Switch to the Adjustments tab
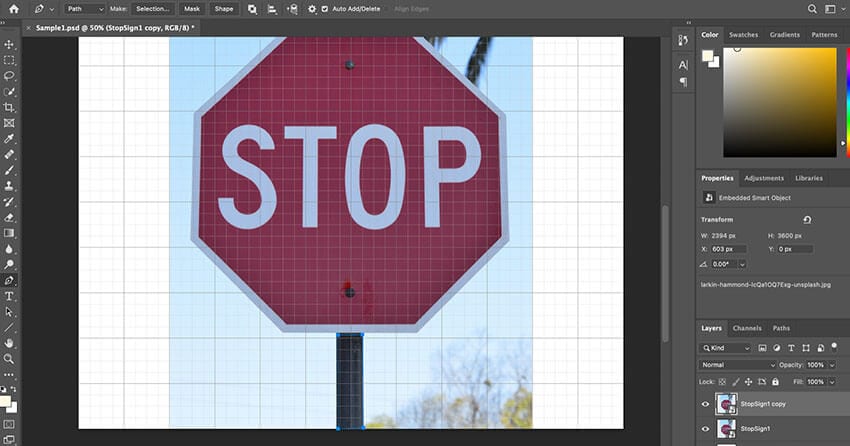850x446 pixels. tap(764, 178)
